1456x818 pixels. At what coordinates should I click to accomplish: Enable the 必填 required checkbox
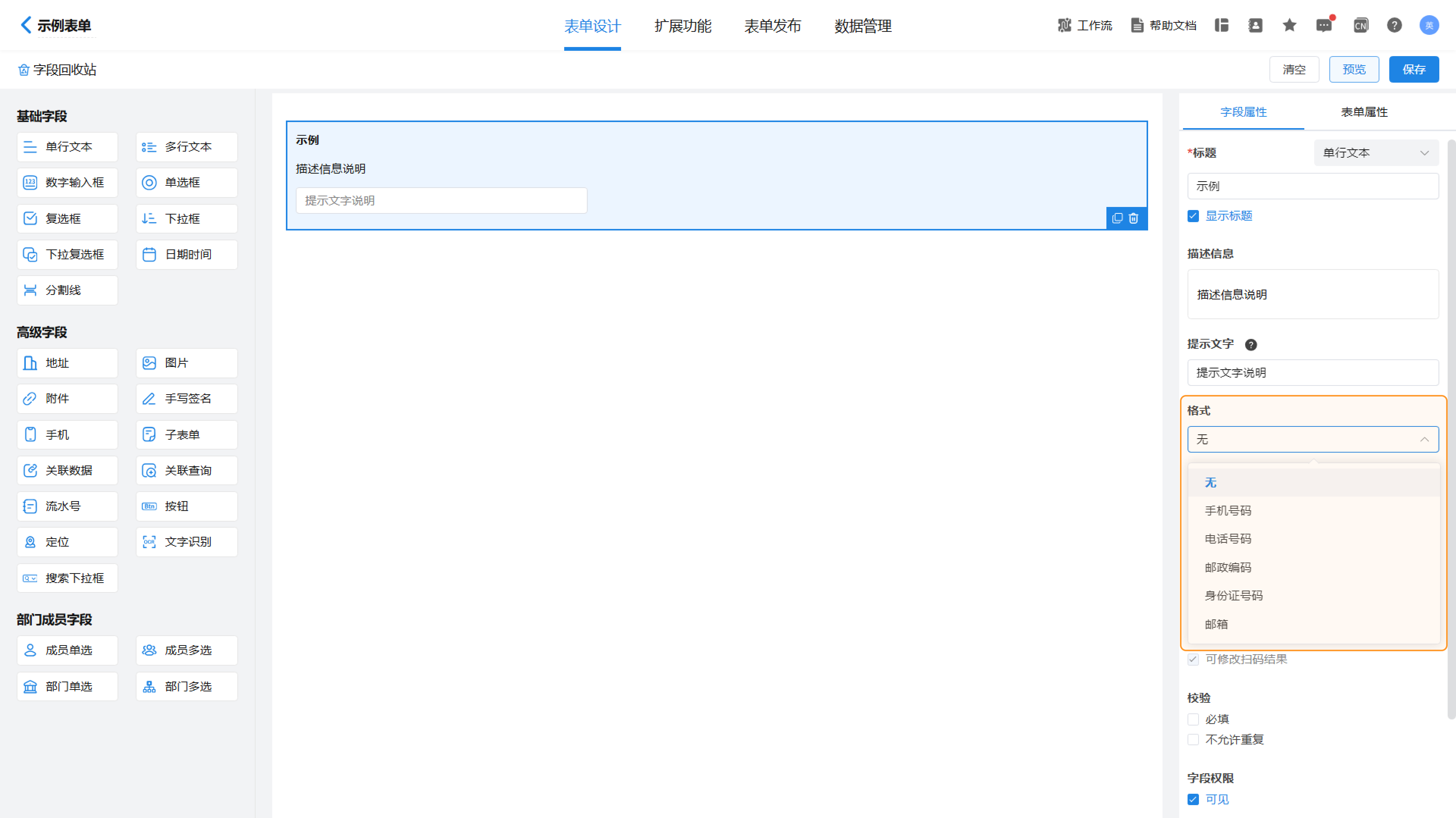pos(1193,720)
